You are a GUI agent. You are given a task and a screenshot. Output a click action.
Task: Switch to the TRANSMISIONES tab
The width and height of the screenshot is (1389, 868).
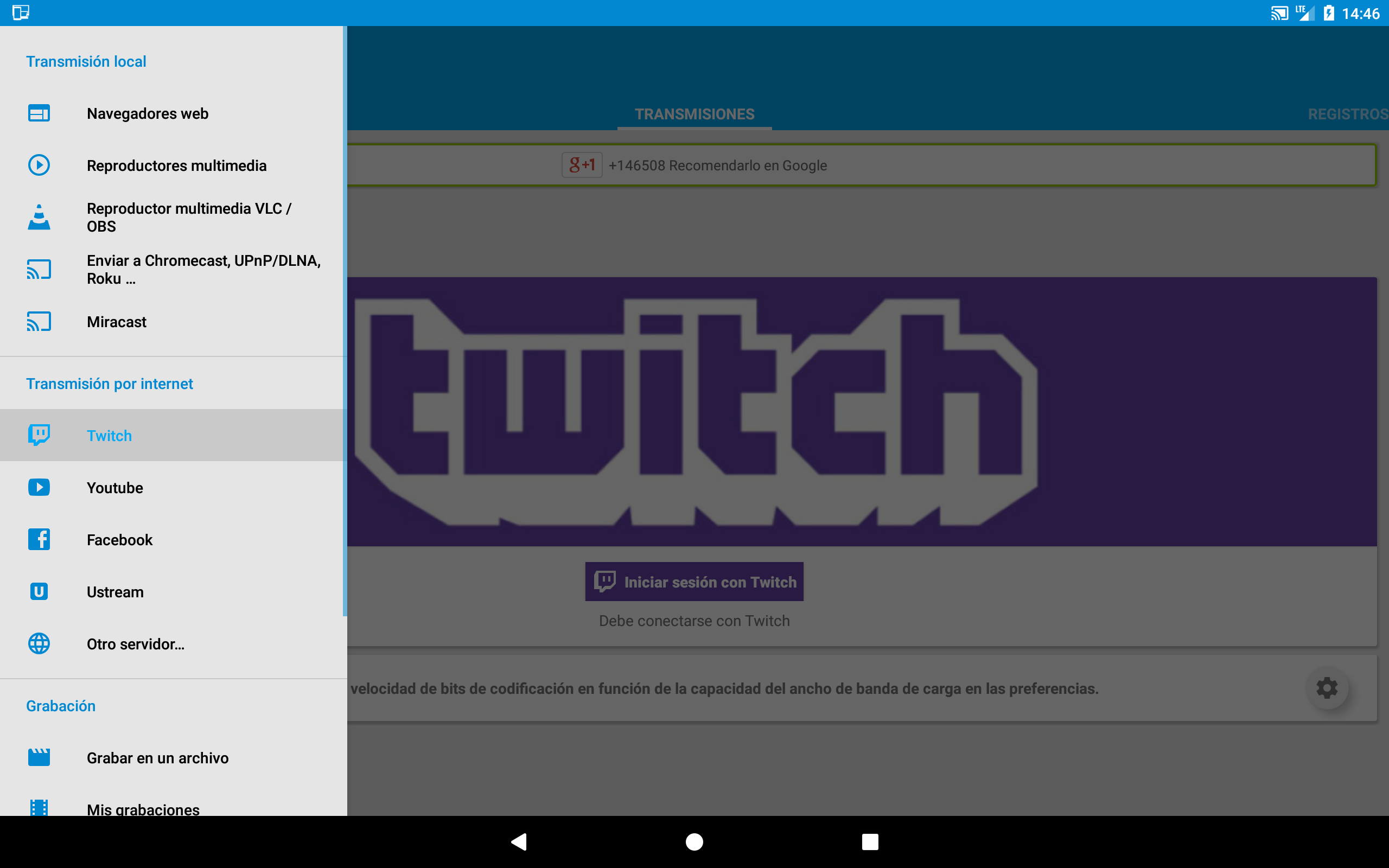tap(694, 114)
